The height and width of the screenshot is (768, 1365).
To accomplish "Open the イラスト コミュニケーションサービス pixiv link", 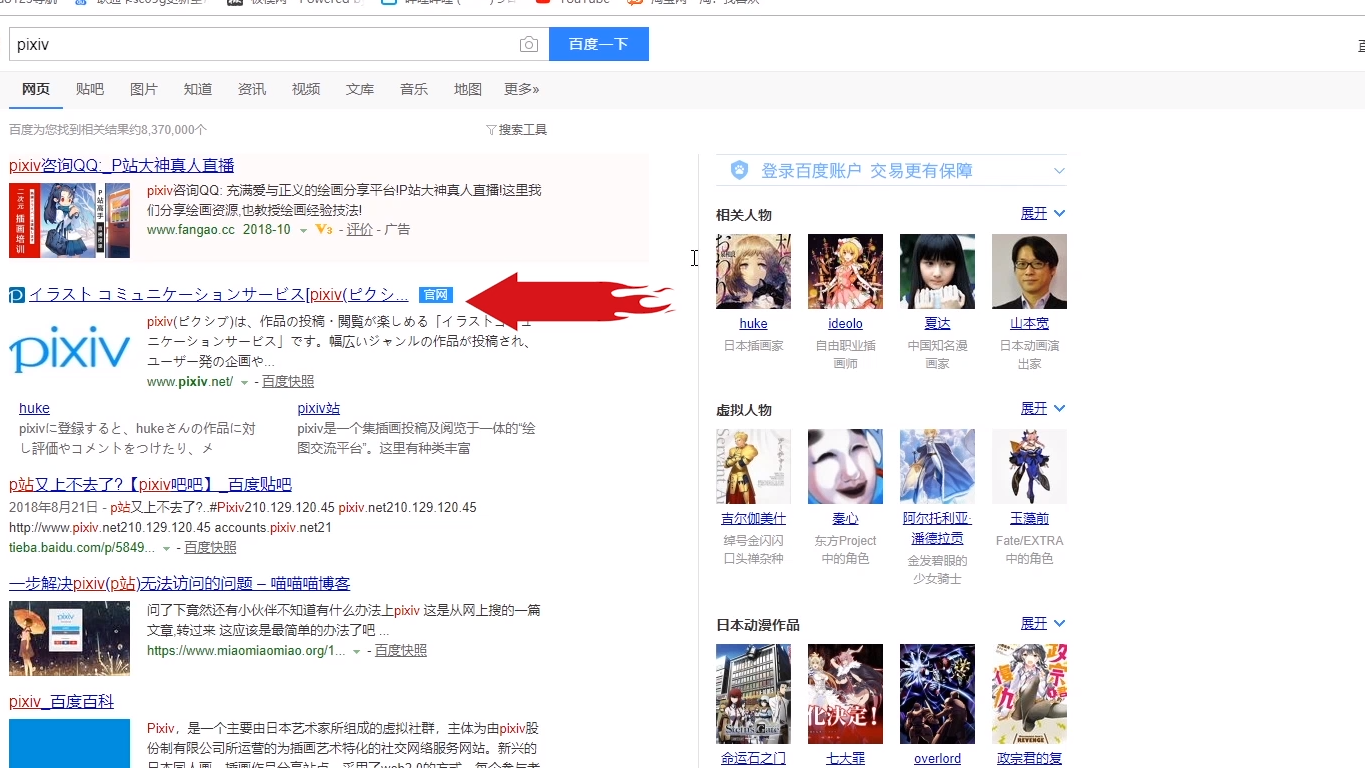I will (219, 295).
